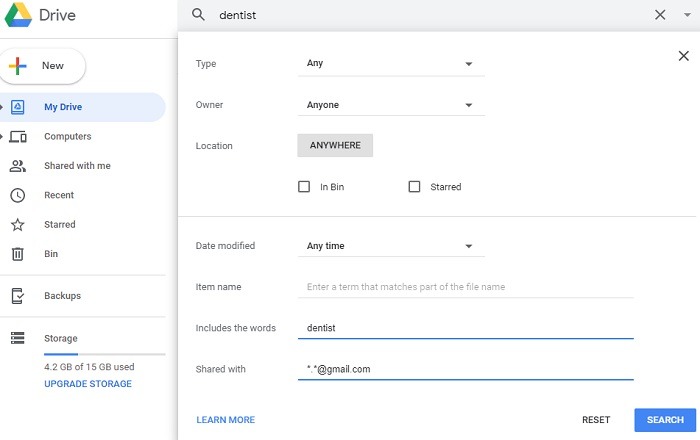Click the Shared with me people icon
The width and height of the screenshot is (700, 440).
tap(18, 166)
